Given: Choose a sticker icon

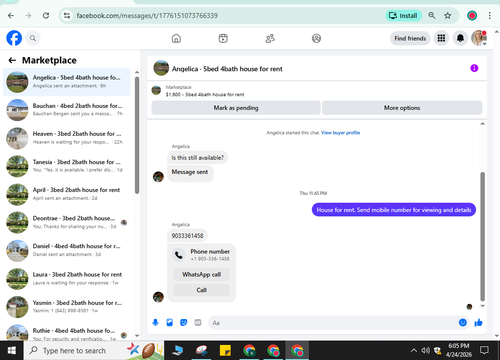Looking at the screenshot, I should (184, 322).
